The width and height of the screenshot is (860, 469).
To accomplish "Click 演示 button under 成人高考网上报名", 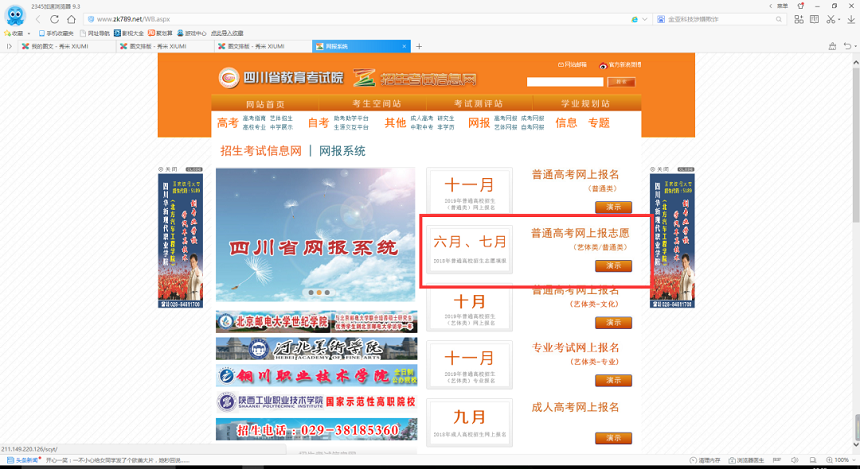I will click(613, 438).
